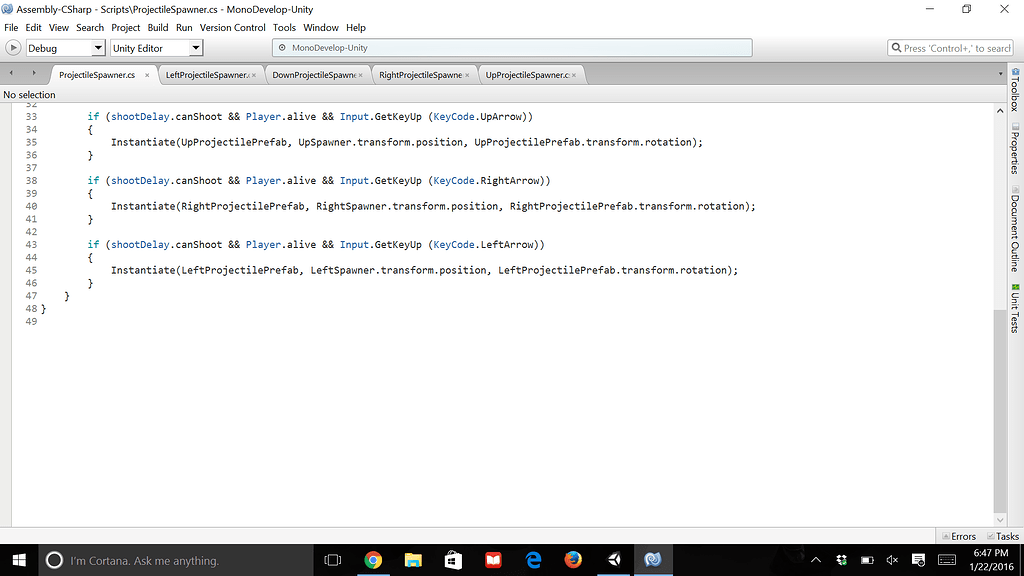Open Task View on the taskbar
The height and width of the screenshot is (576, 1024).
tap(334, 560)
